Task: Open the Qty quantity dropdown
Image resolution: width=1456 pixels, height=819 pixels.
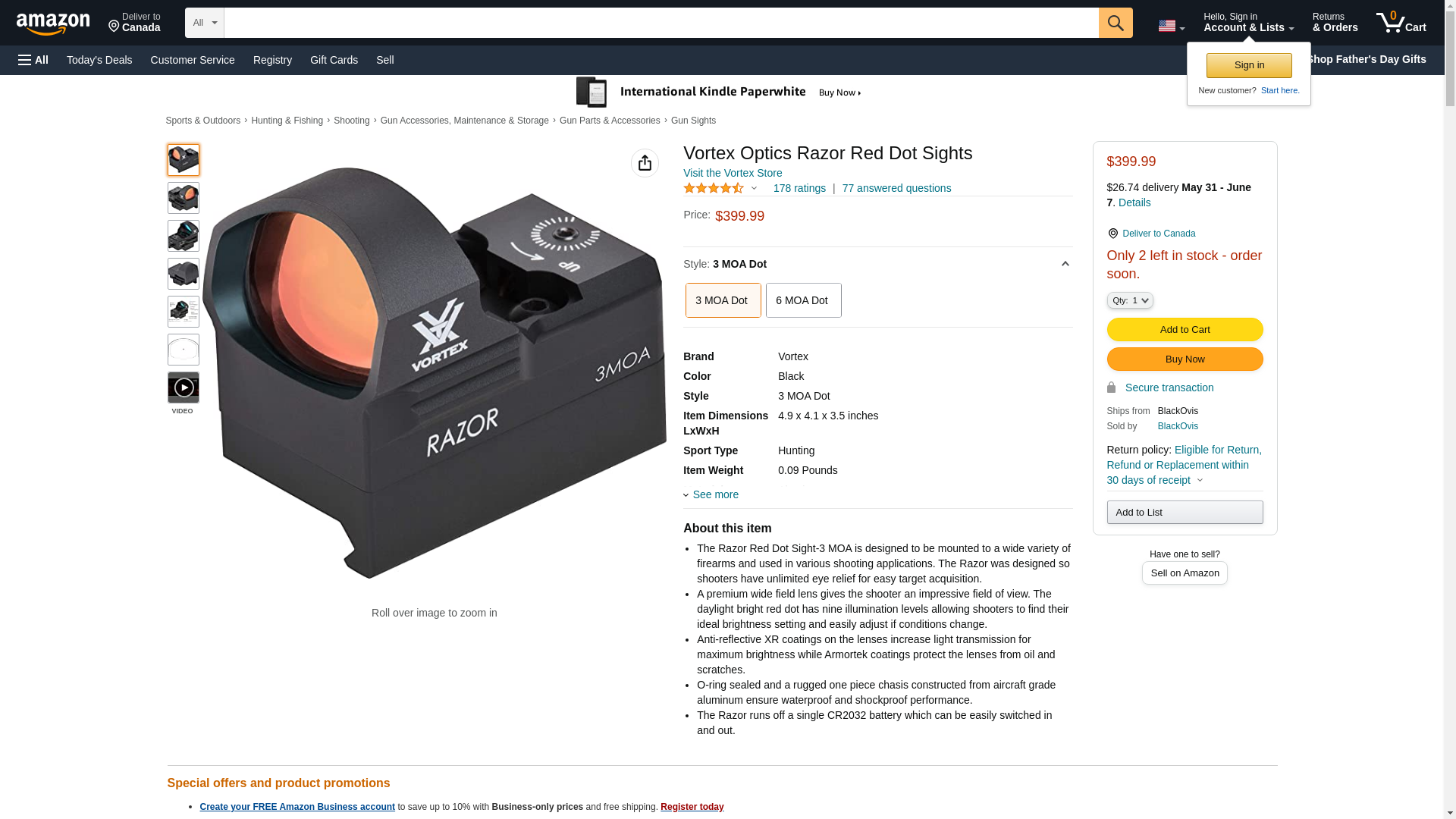Action: click(1130, 300)
